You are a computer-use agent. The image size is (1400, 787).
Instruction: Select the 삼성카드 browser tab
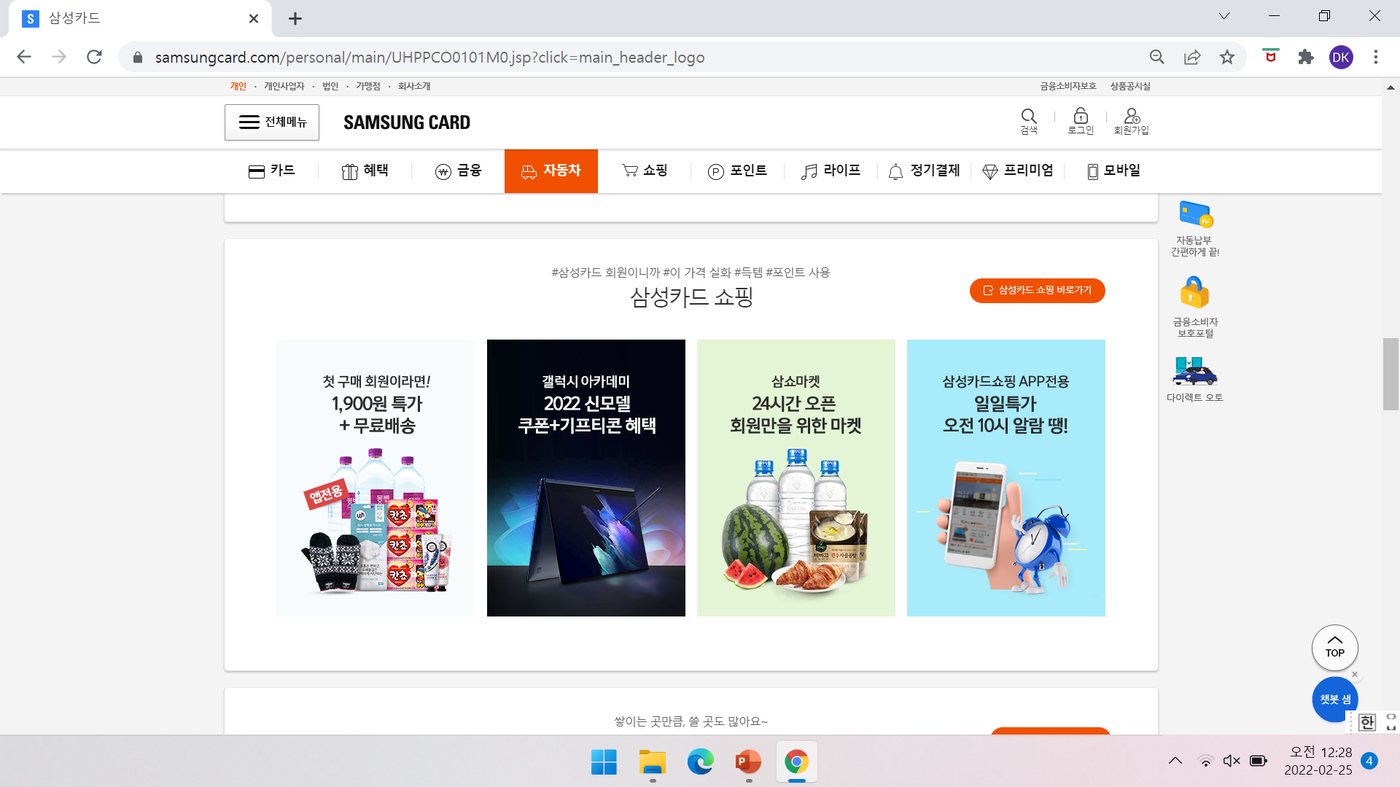140,18
